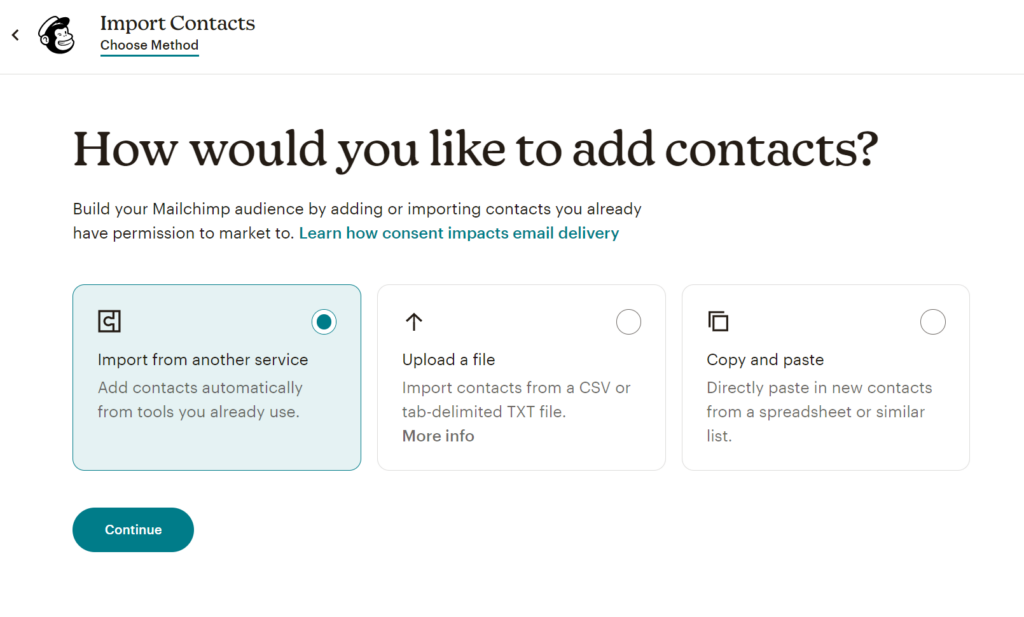
Task: Click the upload arrow icon above Upload a file
Action: point(413,322)
